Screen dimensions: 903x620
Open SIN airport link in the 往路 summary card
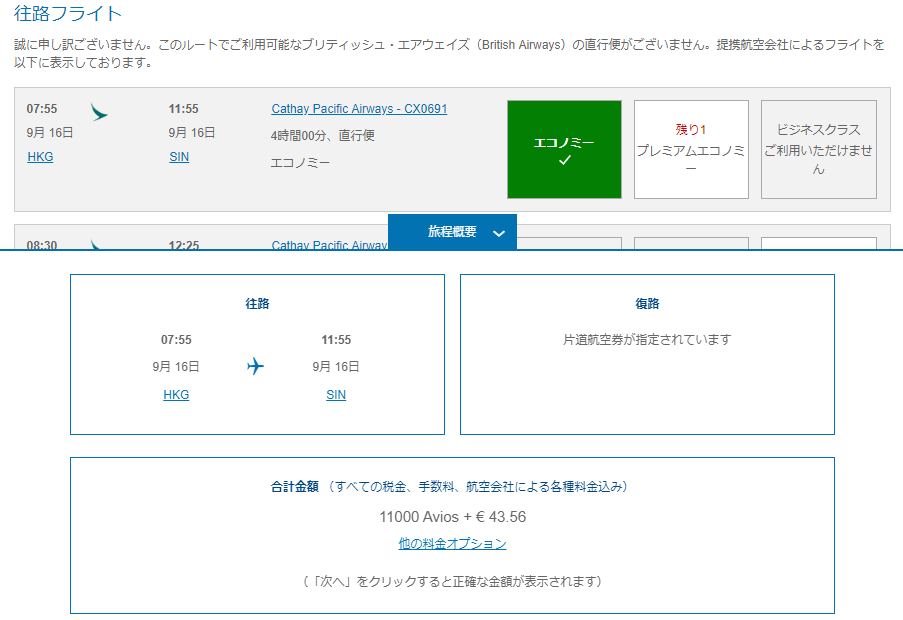pos(336,395)
